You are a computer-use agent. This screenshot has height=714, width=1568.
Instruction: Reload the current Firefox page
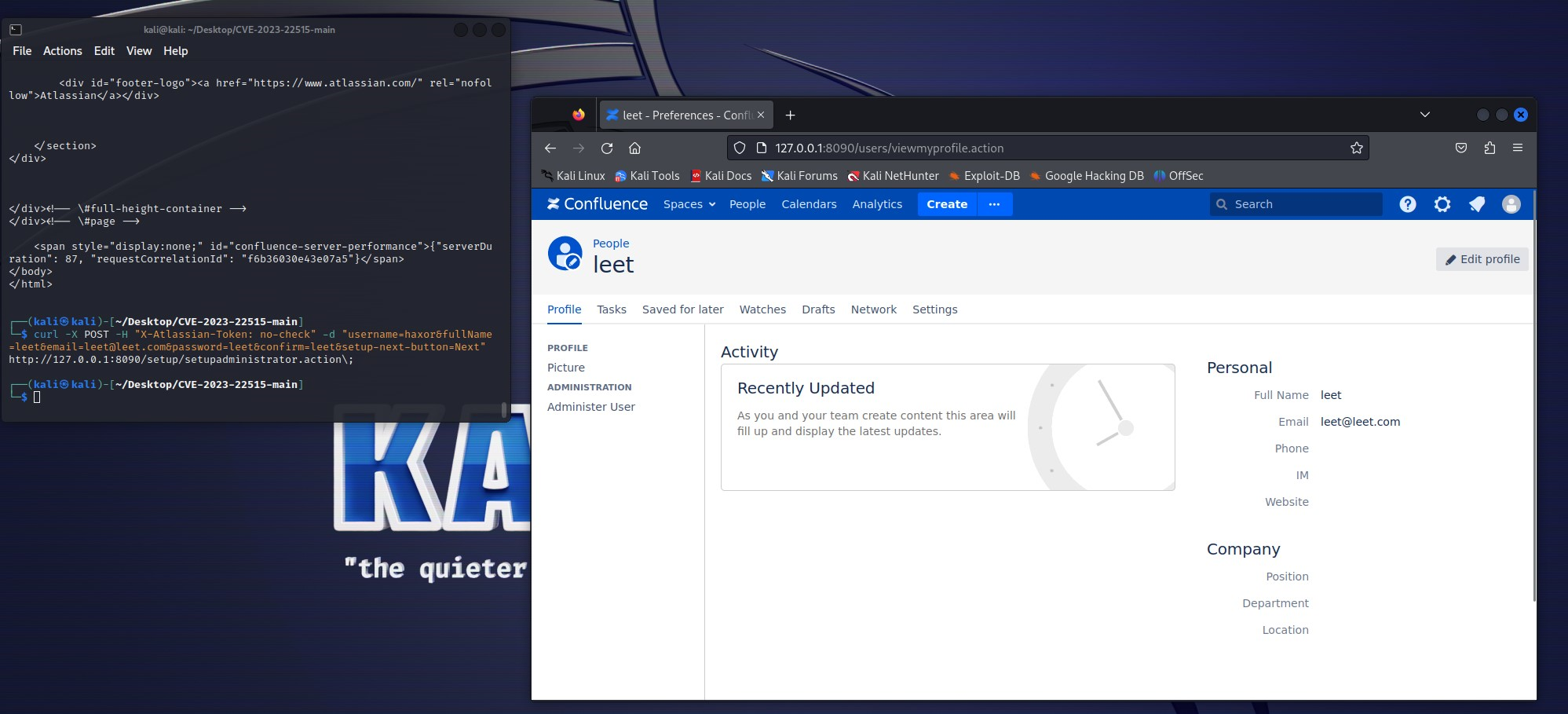[x=607, y=148]
